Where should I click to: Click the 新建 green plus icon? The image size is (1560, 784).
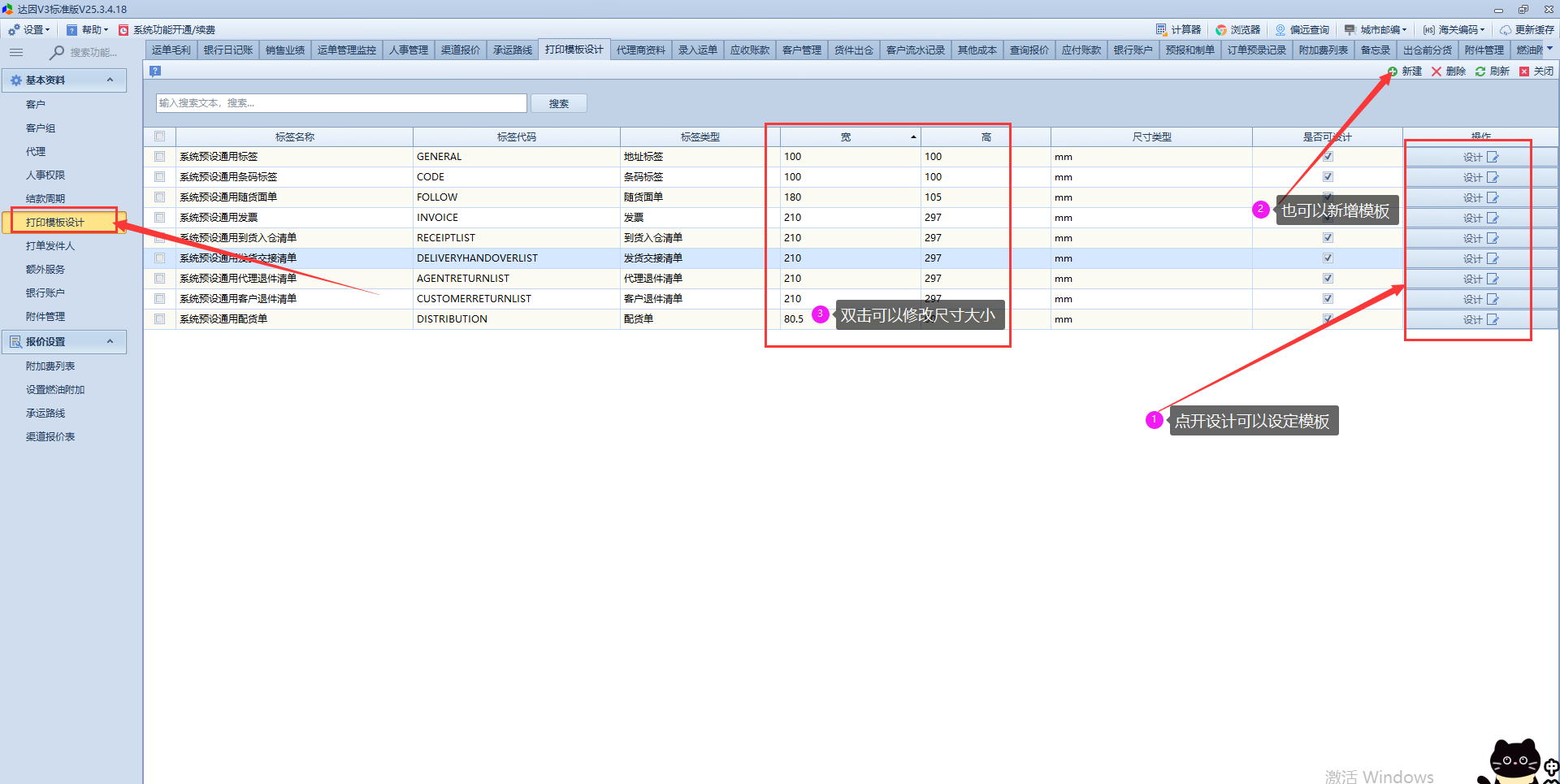click(x=1393, y=71)
